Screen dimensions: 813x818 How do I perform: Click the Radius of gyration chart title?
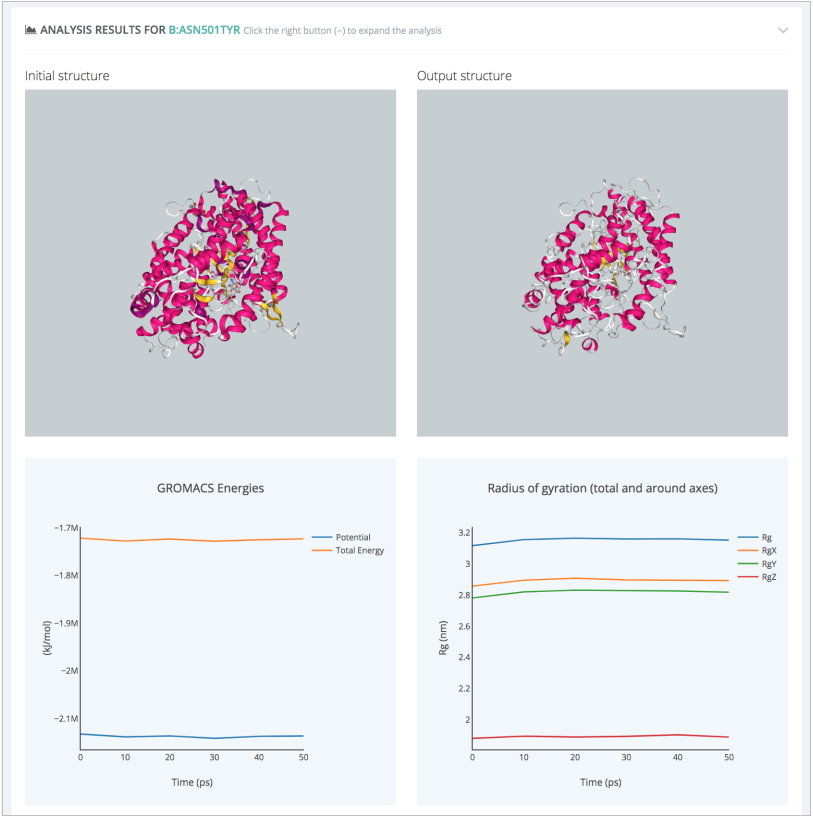602,488
